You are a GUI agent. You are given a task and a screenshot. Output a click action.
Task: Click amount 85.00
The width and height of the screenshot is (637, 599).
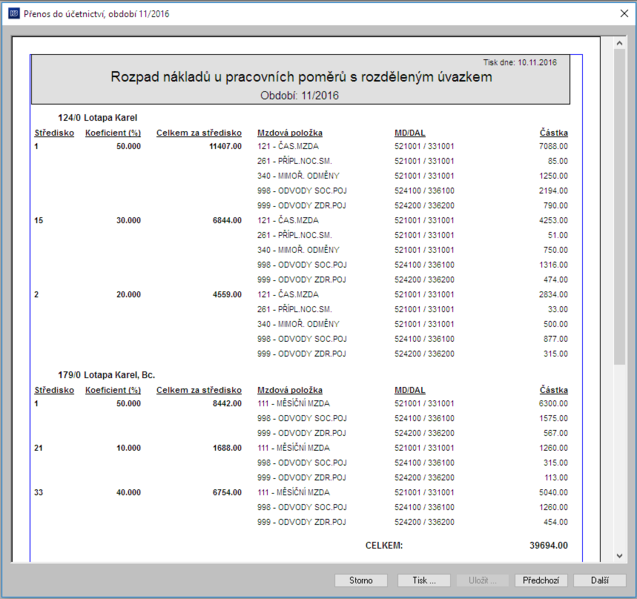(558, 161)
